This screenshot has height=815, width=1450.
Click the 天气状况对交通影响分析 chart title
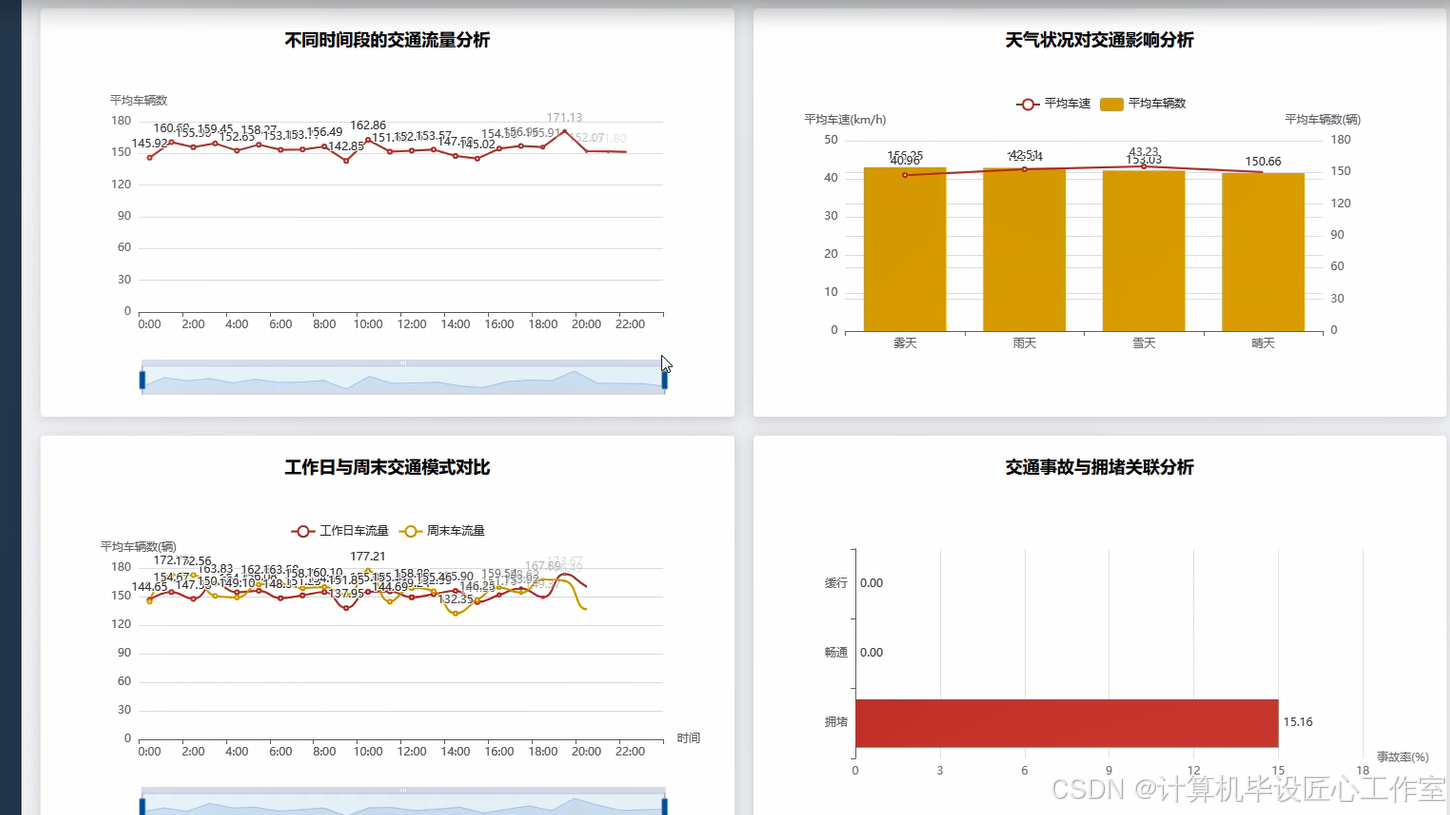(x=1100, y=40)
